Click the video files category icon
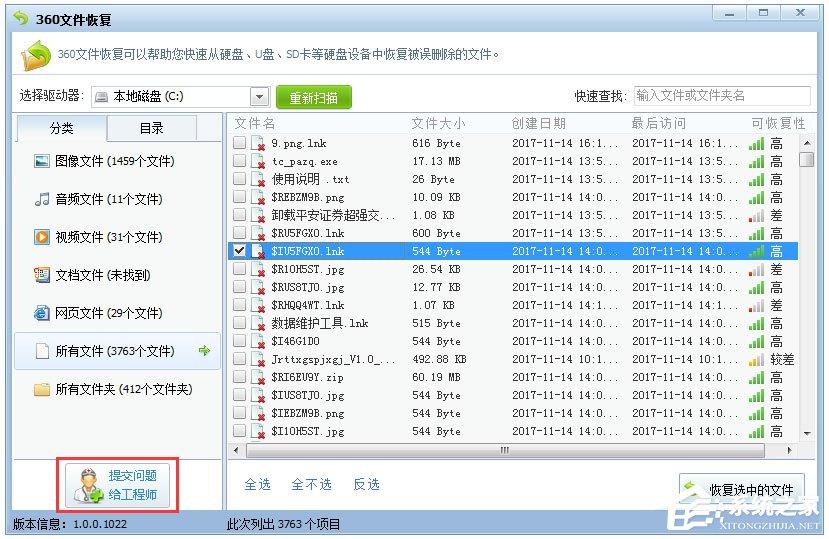The width and height of the screenshot is (829, 539). [x=42, y=237]
